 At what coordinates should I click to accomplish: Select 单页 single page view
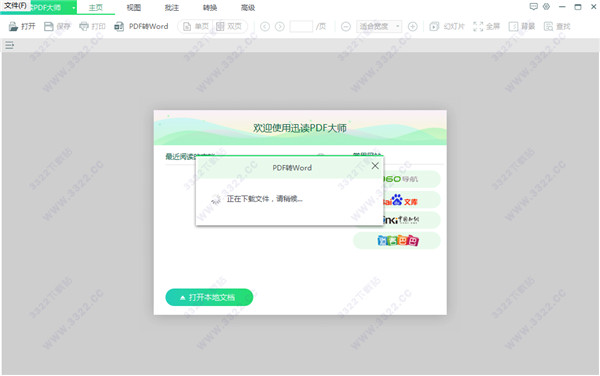point(196,26)
